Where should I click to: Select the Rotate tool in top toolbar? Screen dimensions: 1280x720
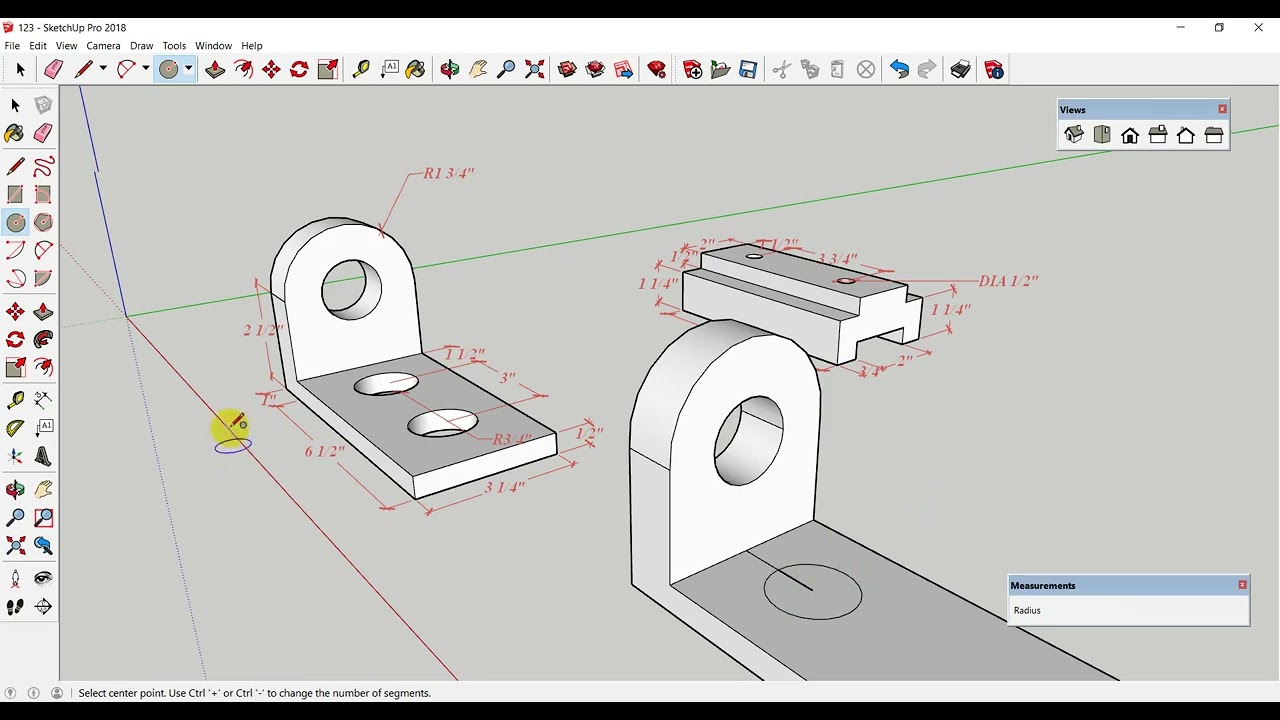[299, 69]
